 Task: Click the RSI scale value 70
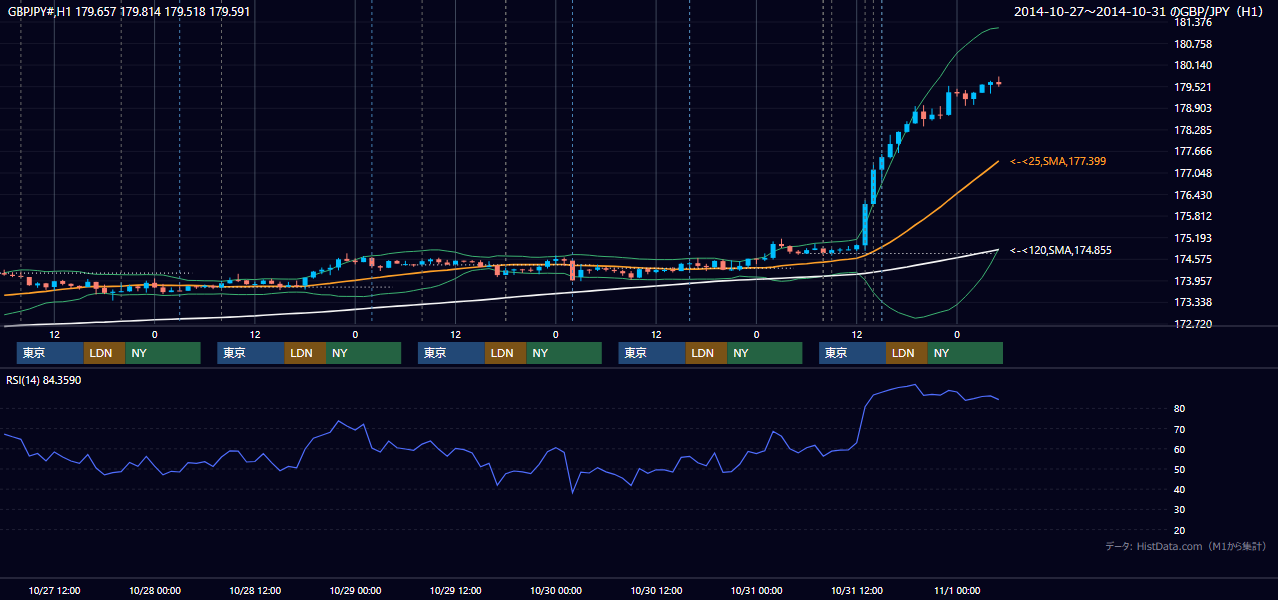1179,429
